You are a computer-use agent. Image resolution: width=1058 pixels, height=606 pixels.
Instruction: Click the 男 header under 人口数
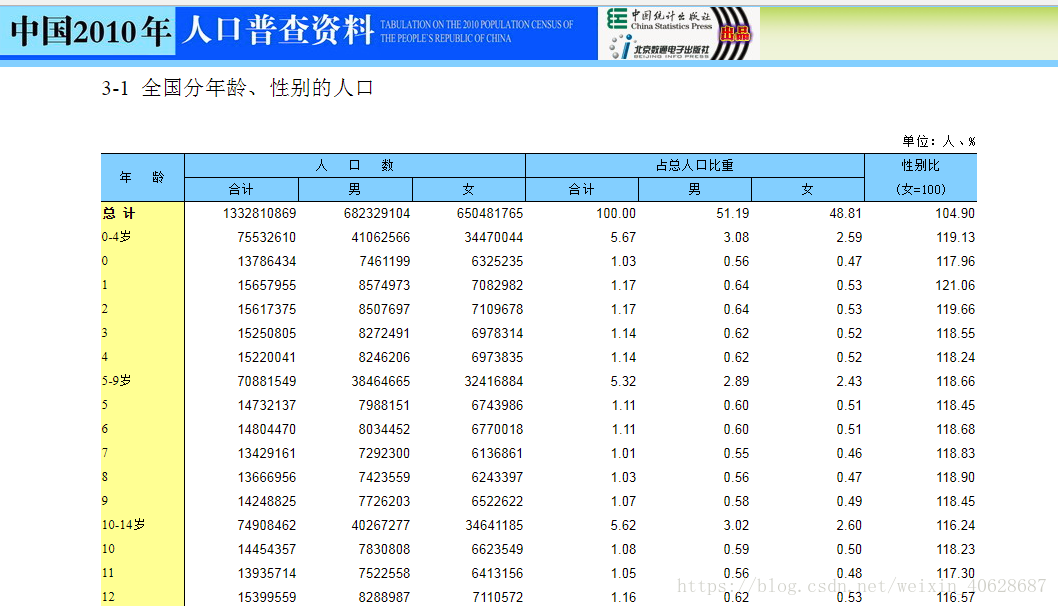coord(355,190)
